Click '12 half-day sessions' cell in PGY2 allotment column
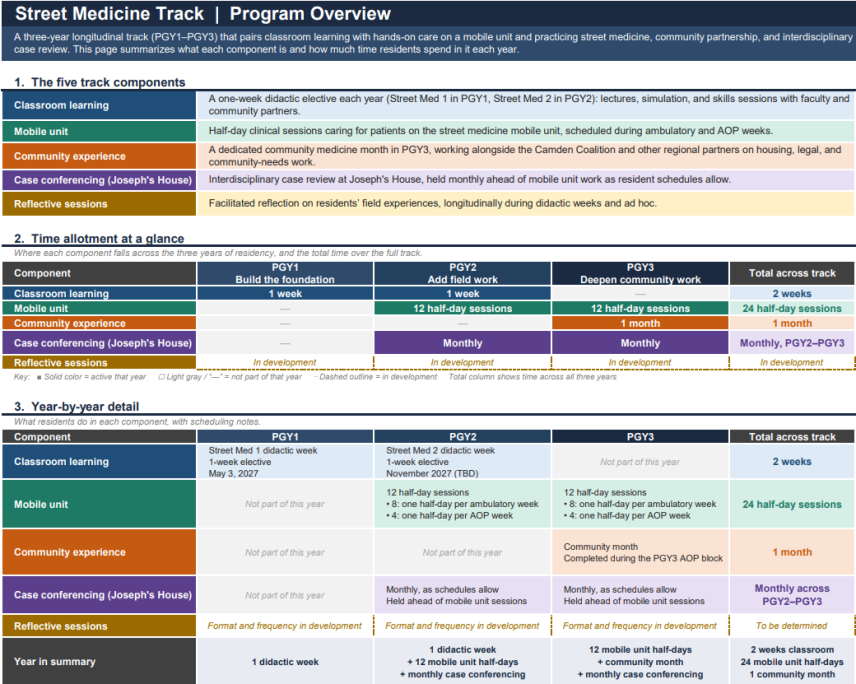The image size is (856, 684). [x=462, y=308]
